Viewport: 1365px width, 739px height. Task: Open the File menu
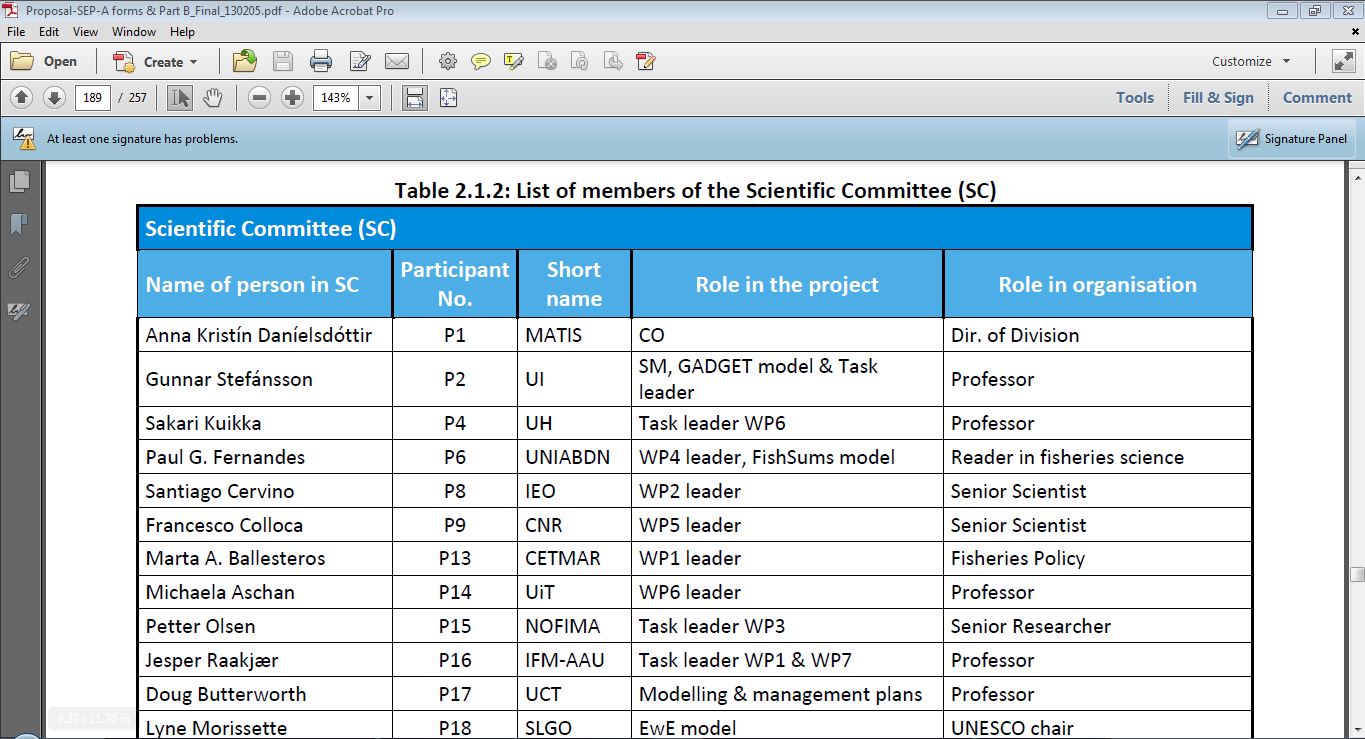(16, 32)
